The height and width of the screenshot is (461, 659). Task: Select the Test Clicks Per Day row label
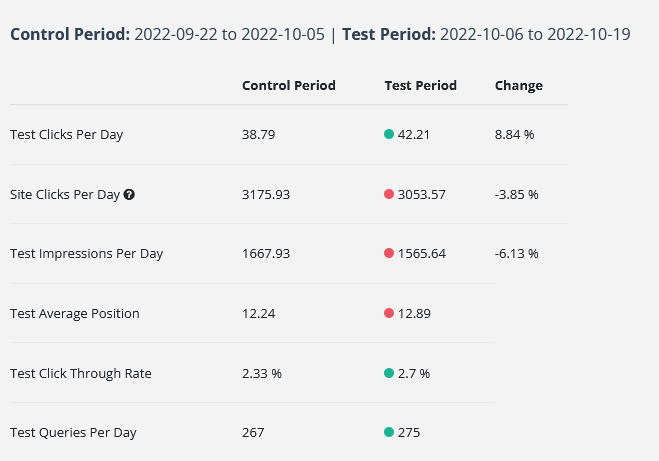(x=66, y=135)
